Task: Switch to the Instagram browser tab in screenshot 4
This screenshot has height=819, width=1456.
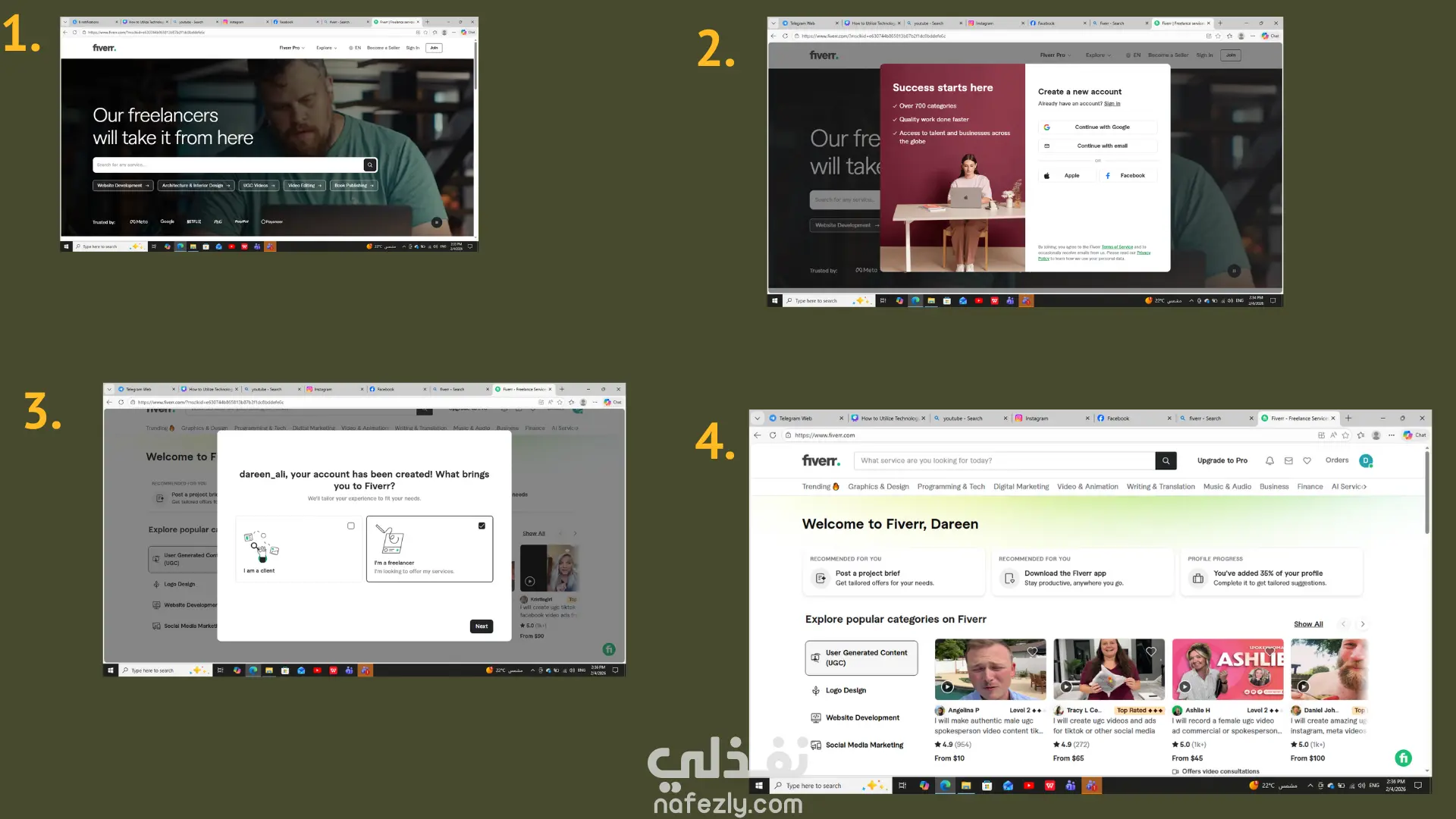Action: pyautogui.click(x=1037, y=419)
